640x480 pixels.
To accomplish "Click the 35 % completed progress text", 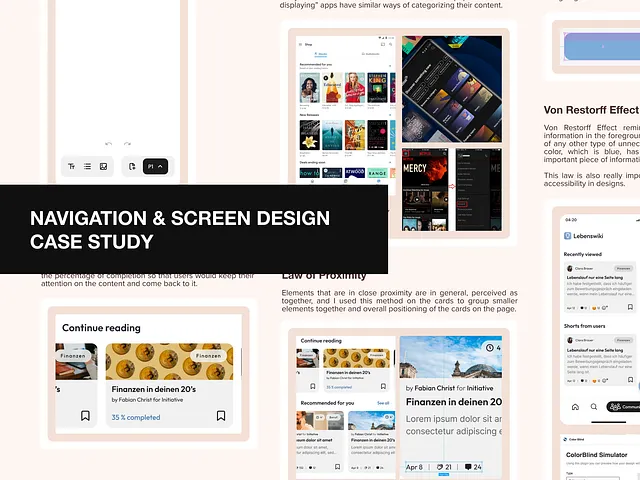I will [136, 417].
